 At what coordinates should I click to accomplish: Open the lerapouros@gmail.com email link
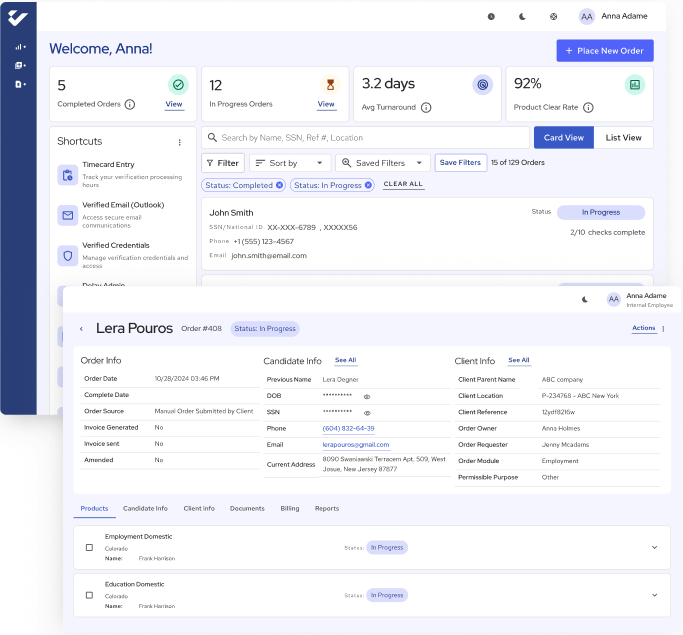(x=355, y=444)
